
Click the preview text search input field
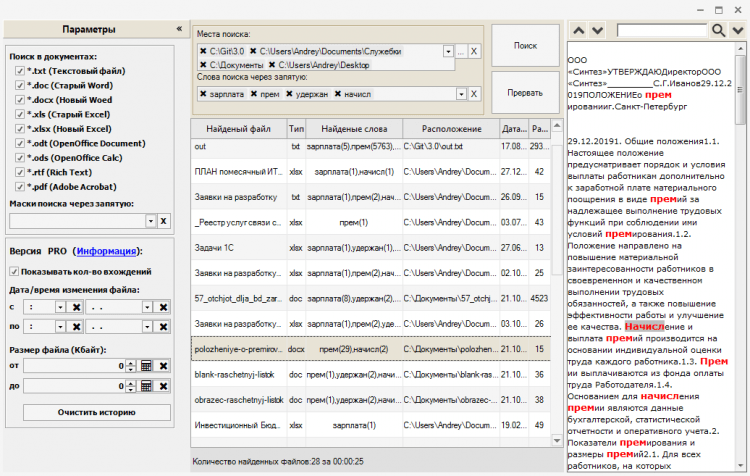(661, 30)
